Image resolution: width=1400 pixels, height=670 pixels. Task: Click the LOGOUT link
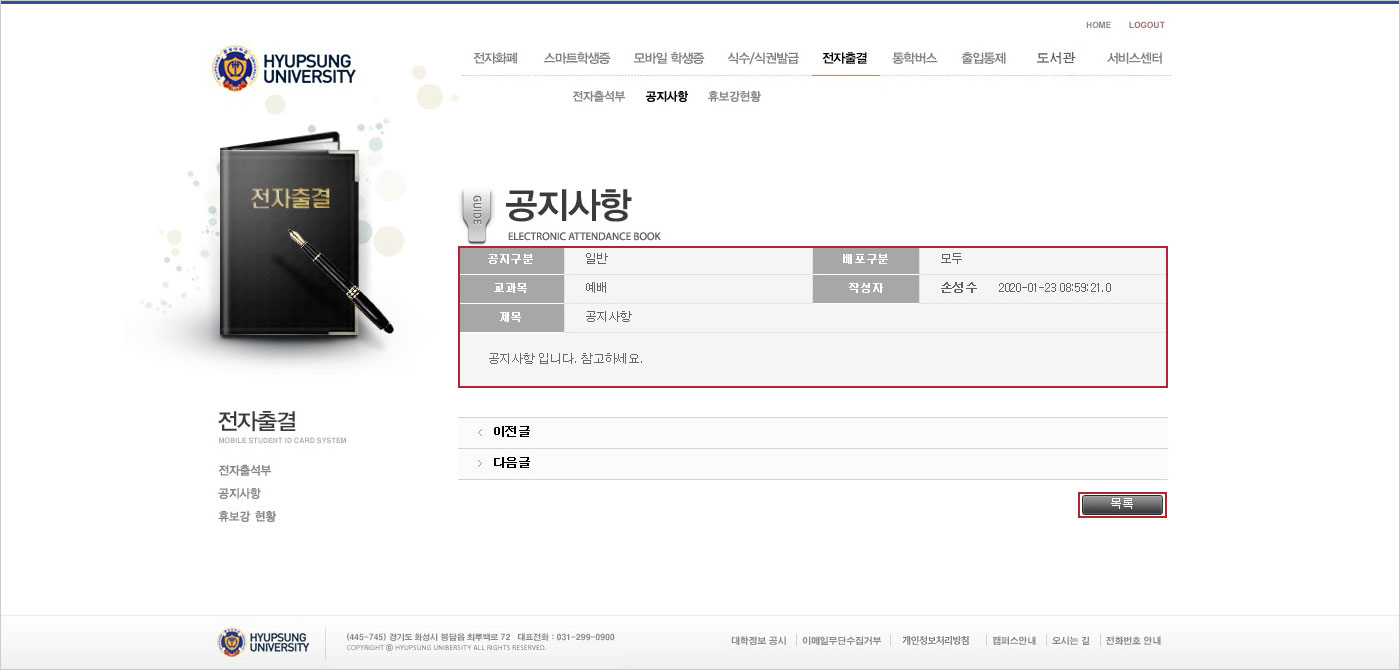1146,25
